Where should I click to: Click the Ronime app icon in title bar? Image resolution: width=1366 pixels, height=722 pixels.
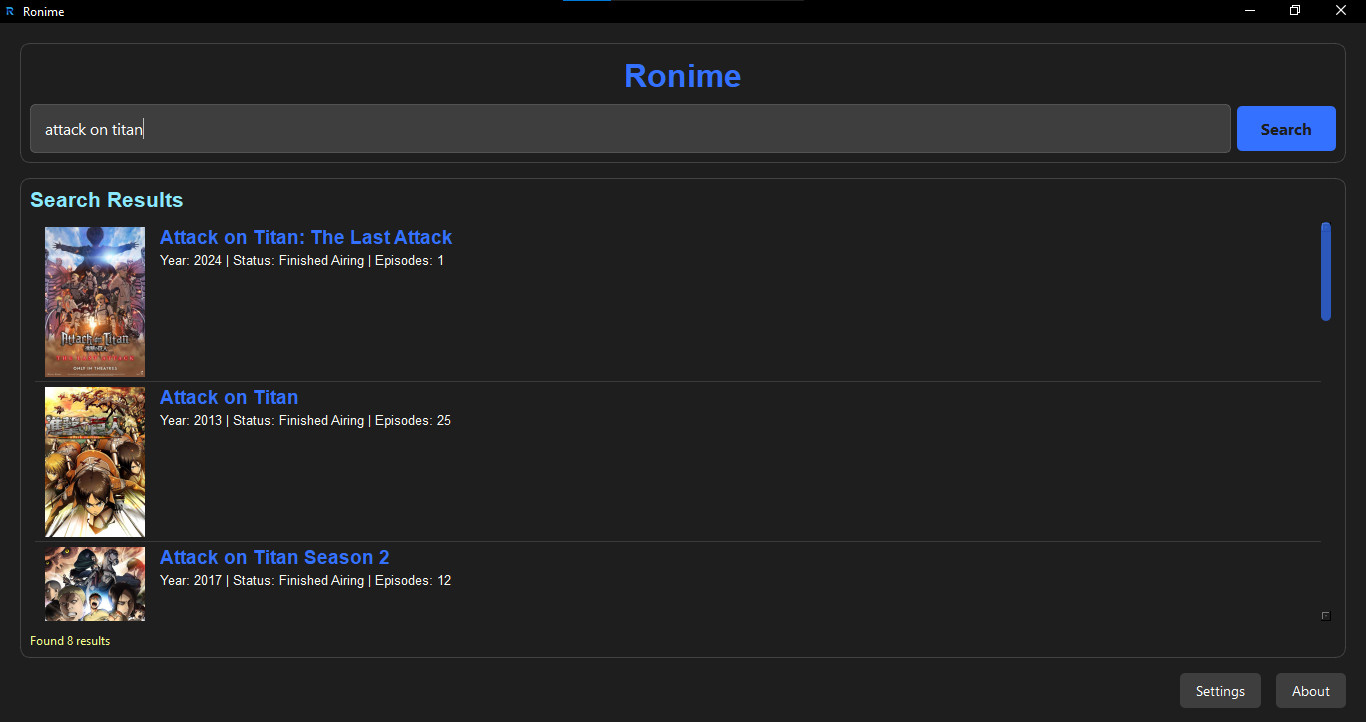tap(10, 11)
